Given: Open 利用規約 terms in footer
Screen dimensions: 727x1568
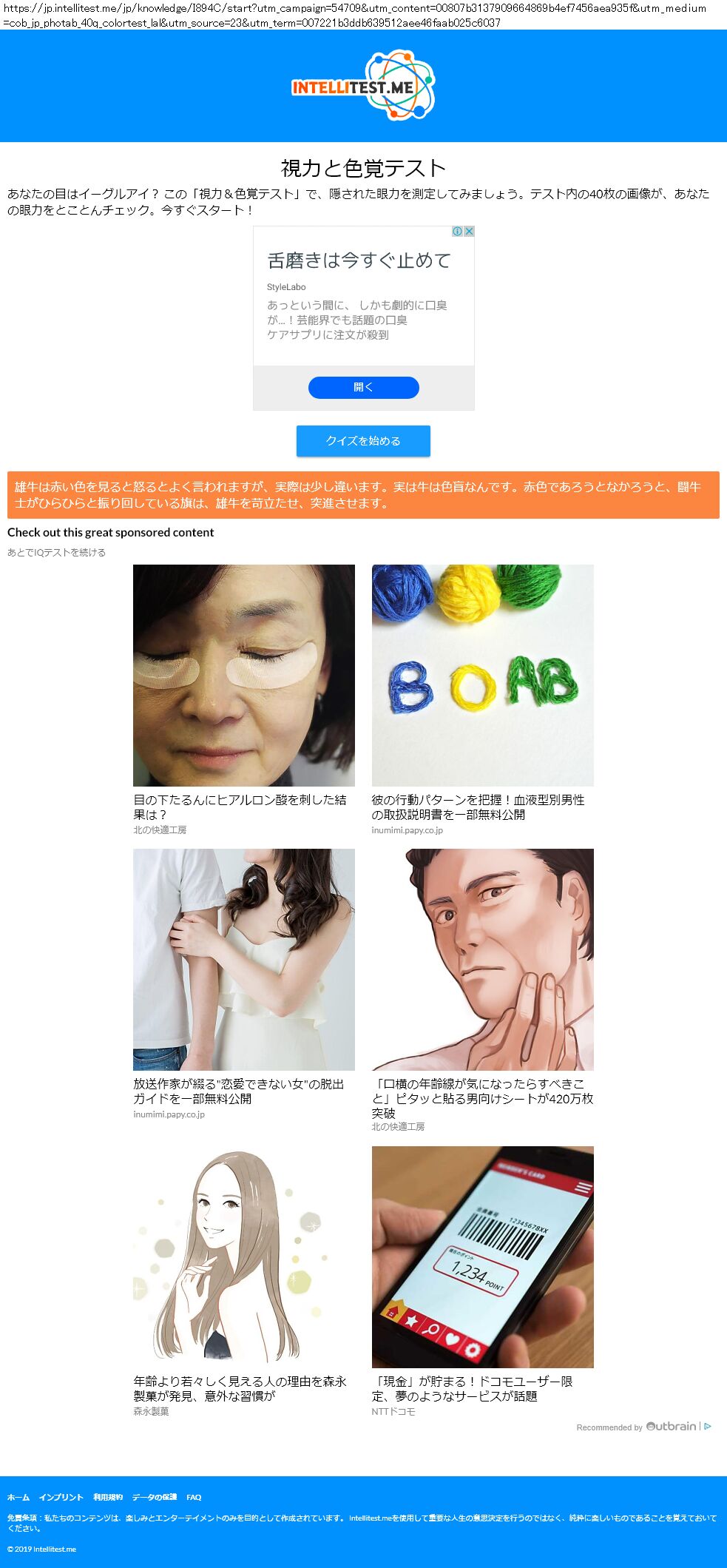Looking at the screenshot, I should pyautogui.click(x=108, y=1497).
